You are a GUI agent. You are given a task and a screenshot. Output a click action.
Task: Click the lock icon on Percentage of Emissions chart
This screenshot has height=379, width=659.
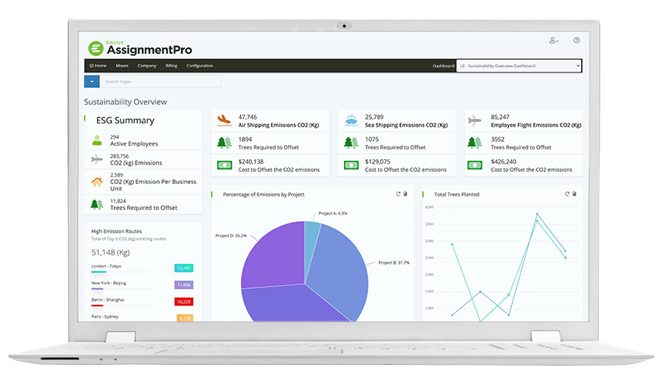pos(406,194)
